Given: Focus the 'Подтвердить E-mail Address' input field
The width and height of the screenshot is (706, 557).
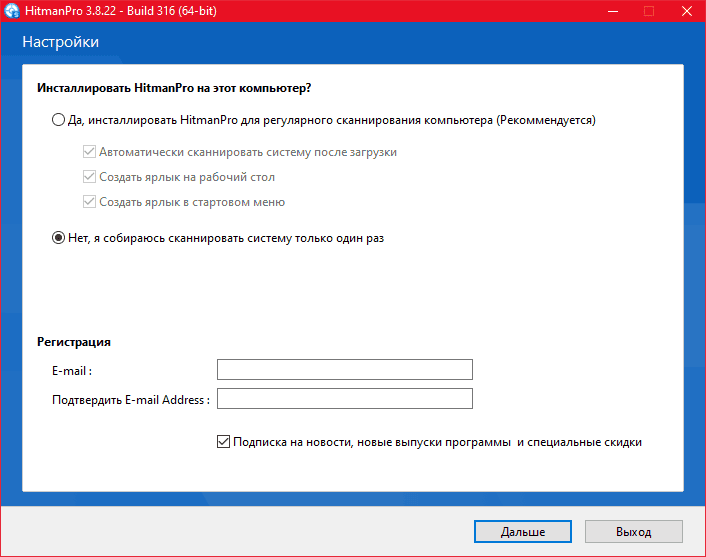Looking at the screenshot, I should (345, 399).
